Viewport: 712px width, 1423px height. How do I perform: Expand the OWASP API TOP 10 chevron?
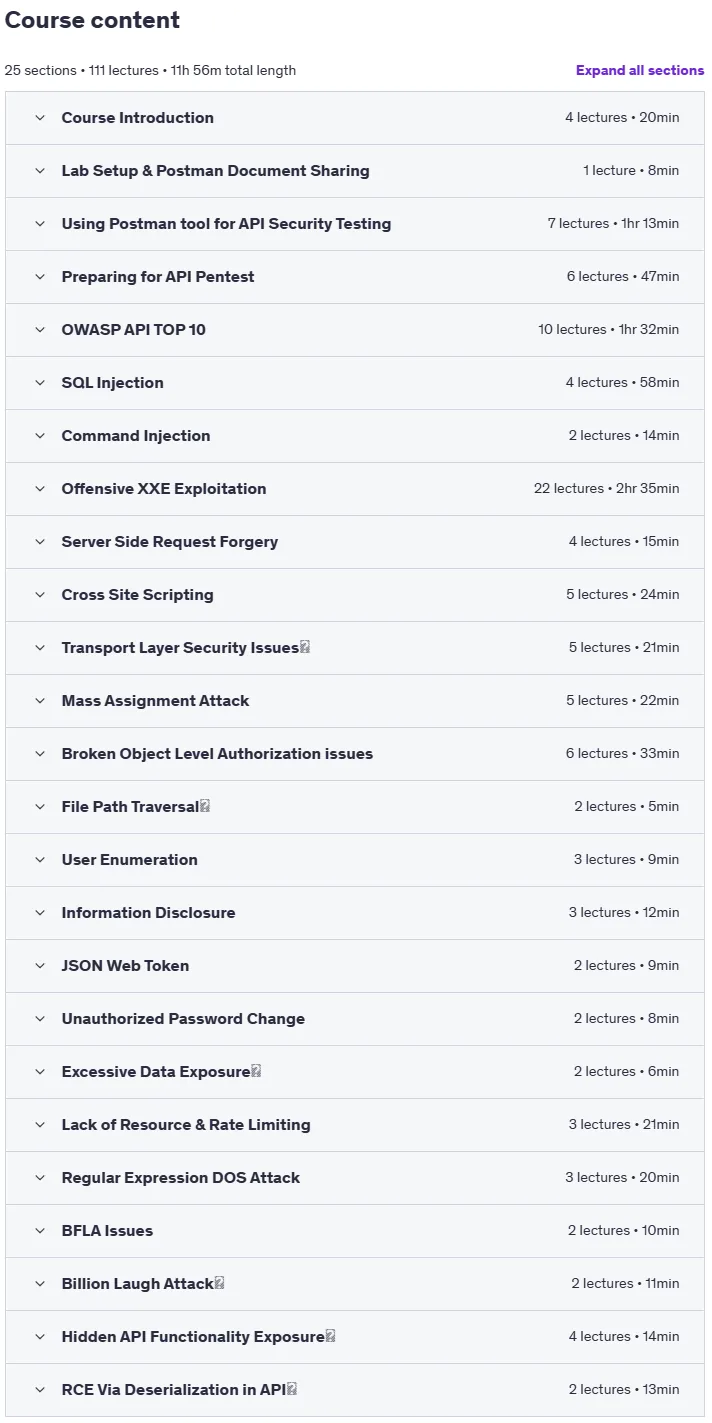[x=40, y=330]
